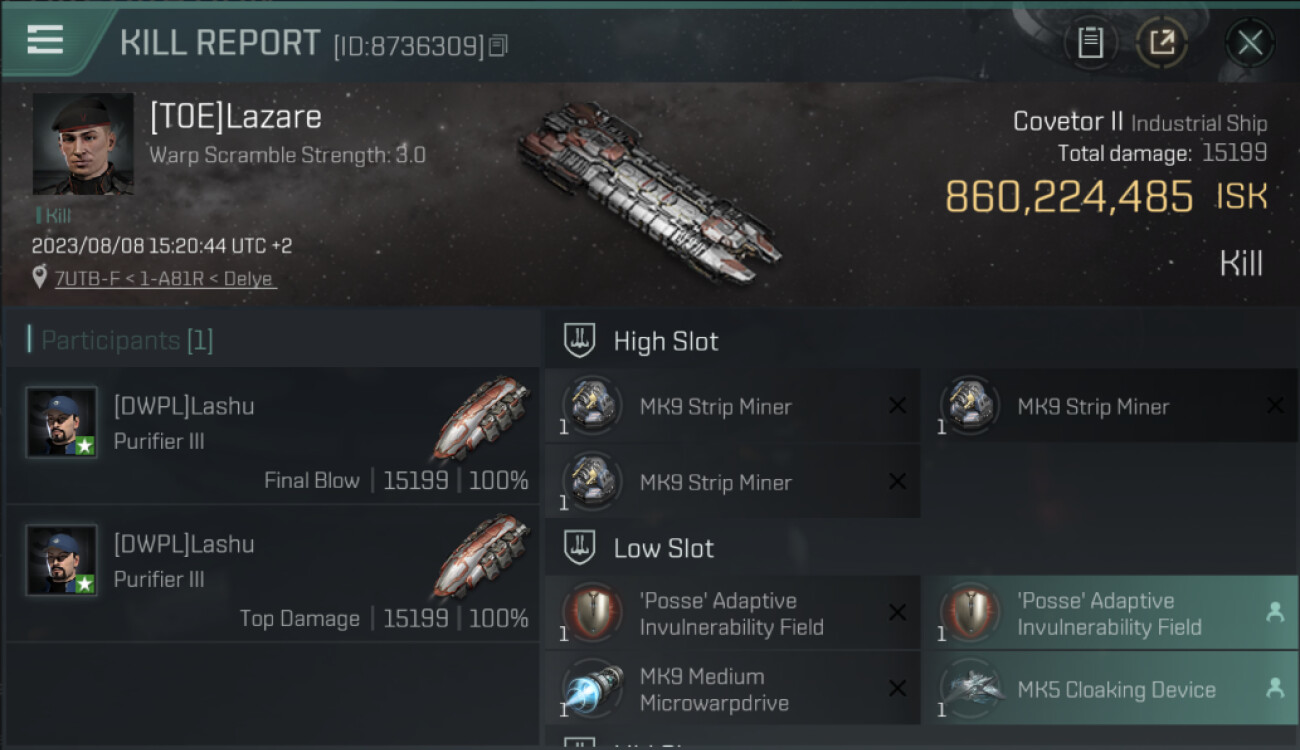Click the Lazare pilot portrait
Image resolution: width=1300 pixels, height=750 pixels.
pos(83,144)
